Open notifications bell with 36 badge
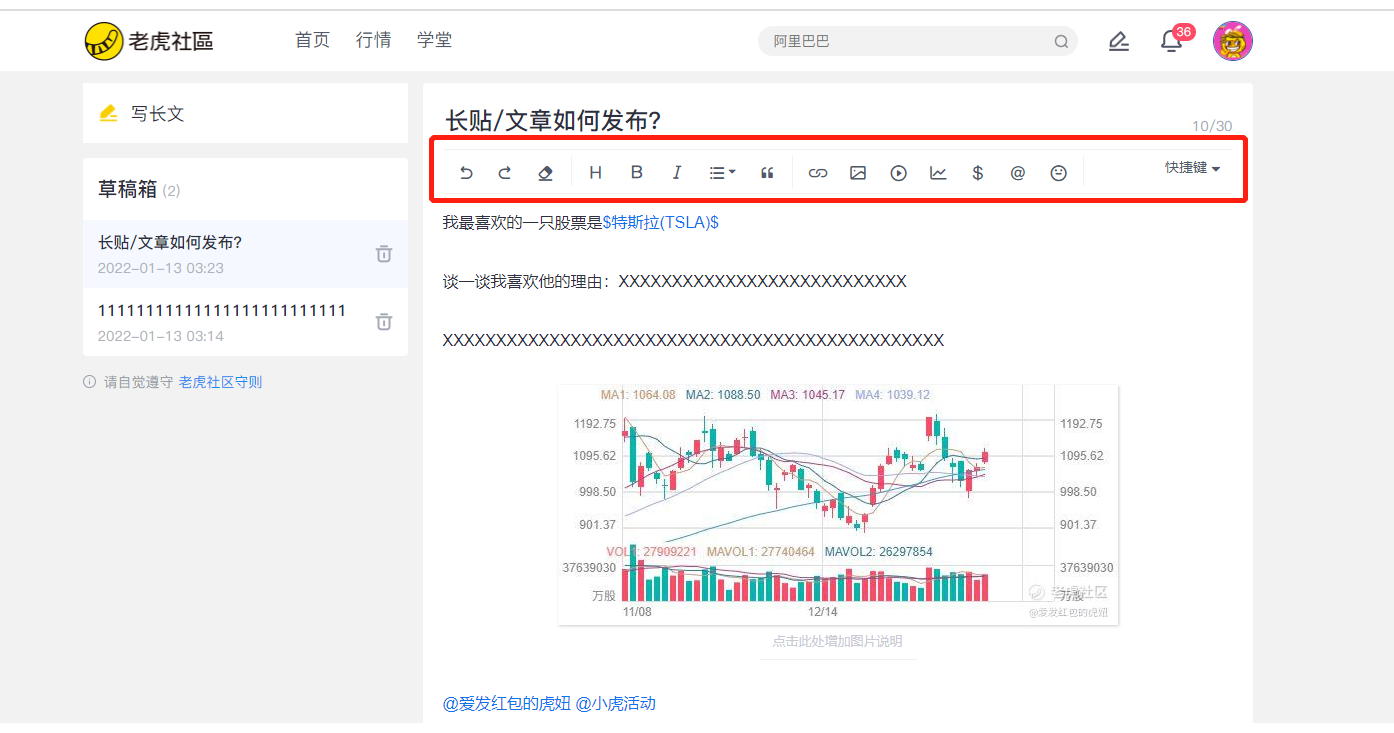Image resolution: width=1394 pixels, height=733 pixels. coord(1172,41)
